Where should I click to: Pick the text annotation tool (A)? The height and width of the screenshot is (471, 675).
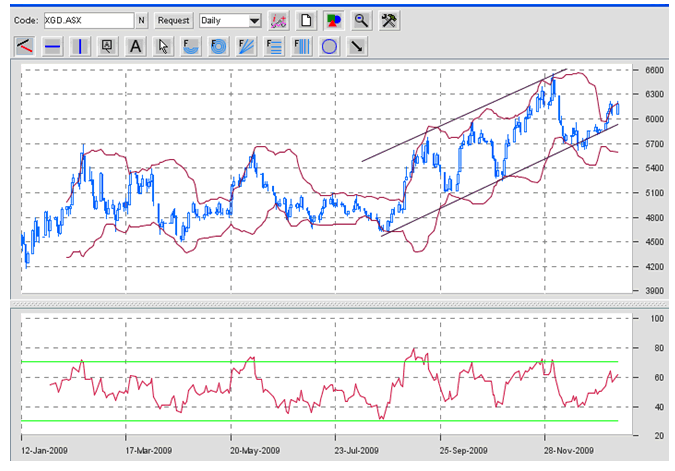point(135,46)
